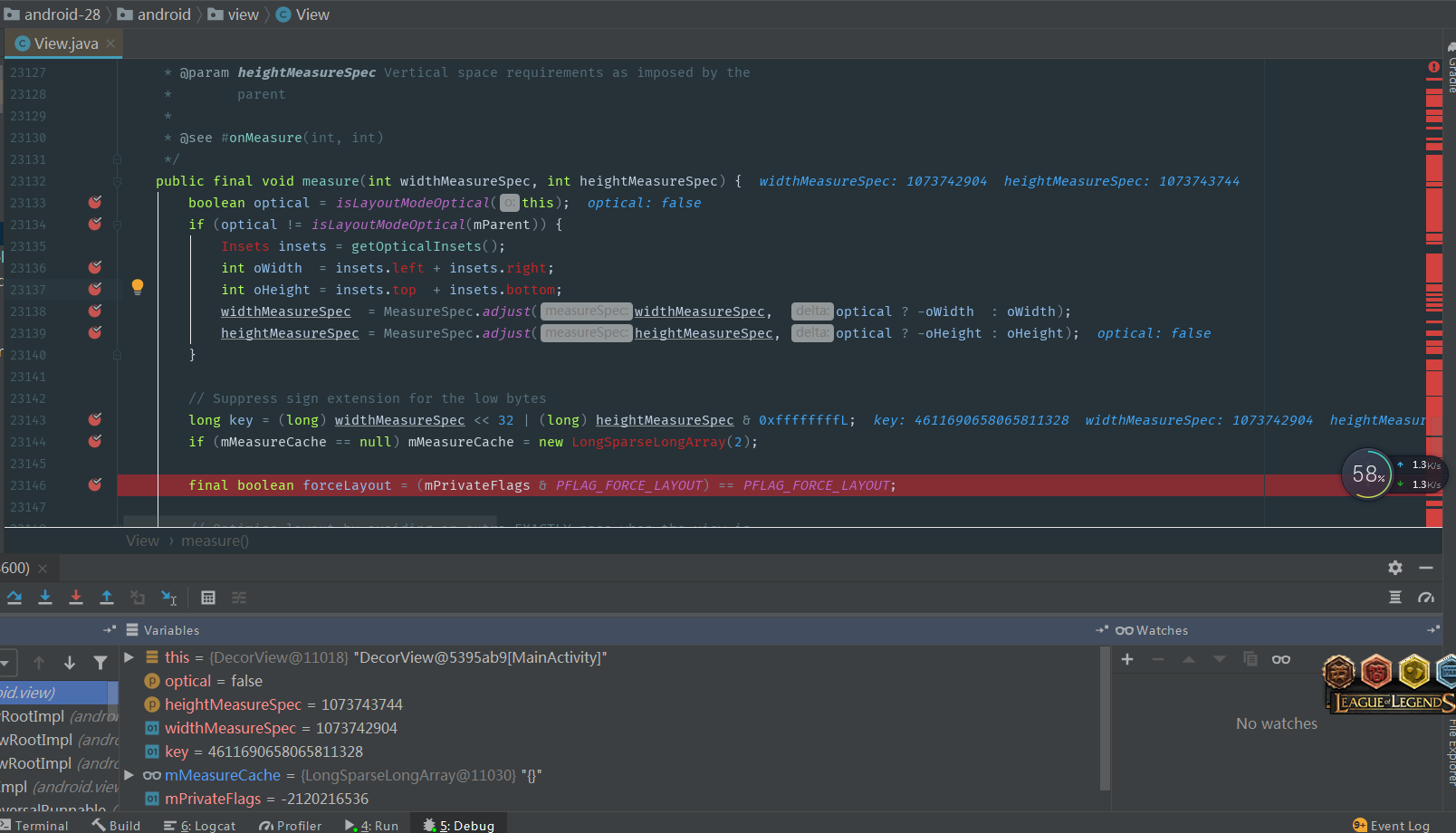Open the Debug tool window tab

click(458, 825)
